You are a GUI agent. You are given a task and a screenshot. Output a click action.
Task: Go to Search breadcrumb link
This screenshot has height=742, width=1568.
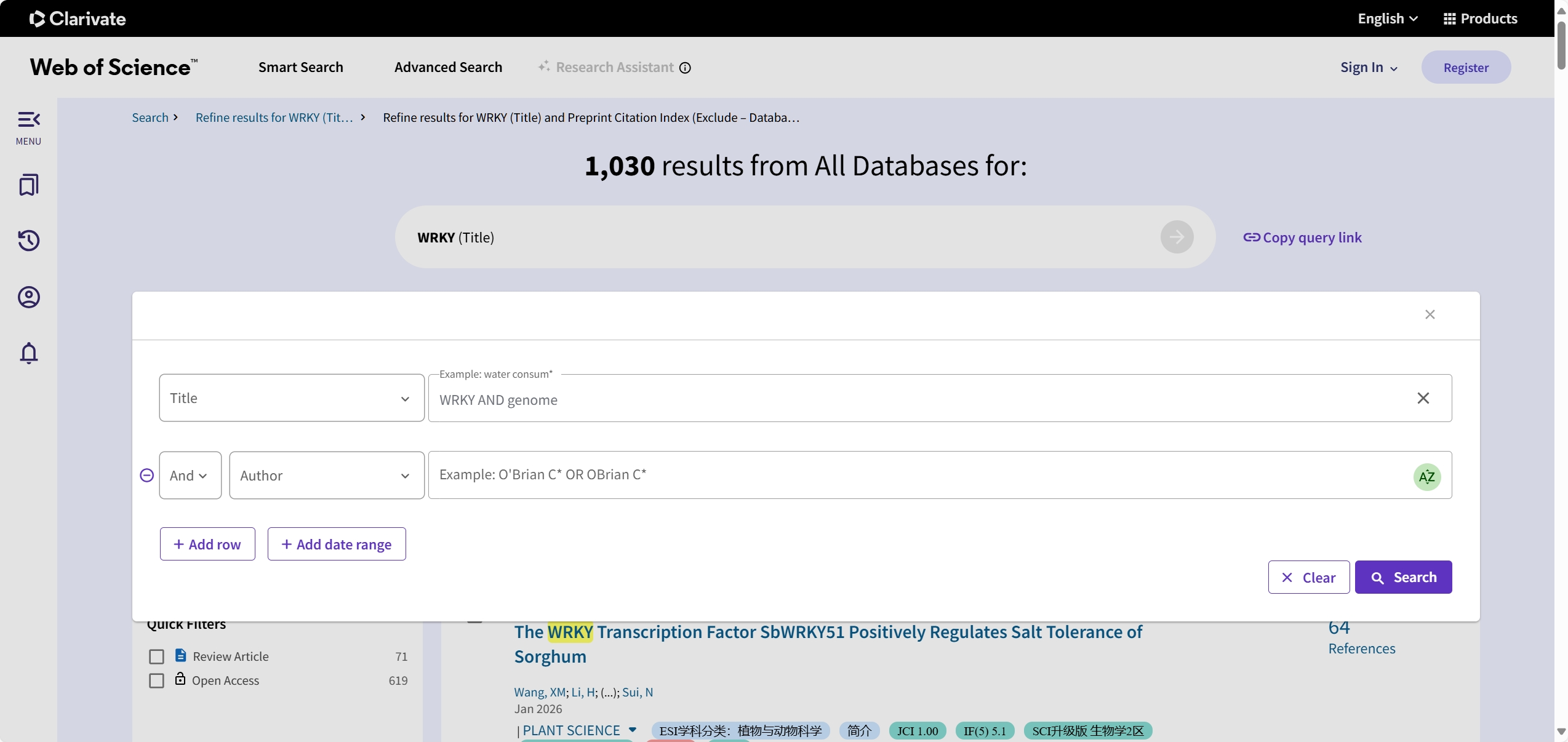coord(150,118)
